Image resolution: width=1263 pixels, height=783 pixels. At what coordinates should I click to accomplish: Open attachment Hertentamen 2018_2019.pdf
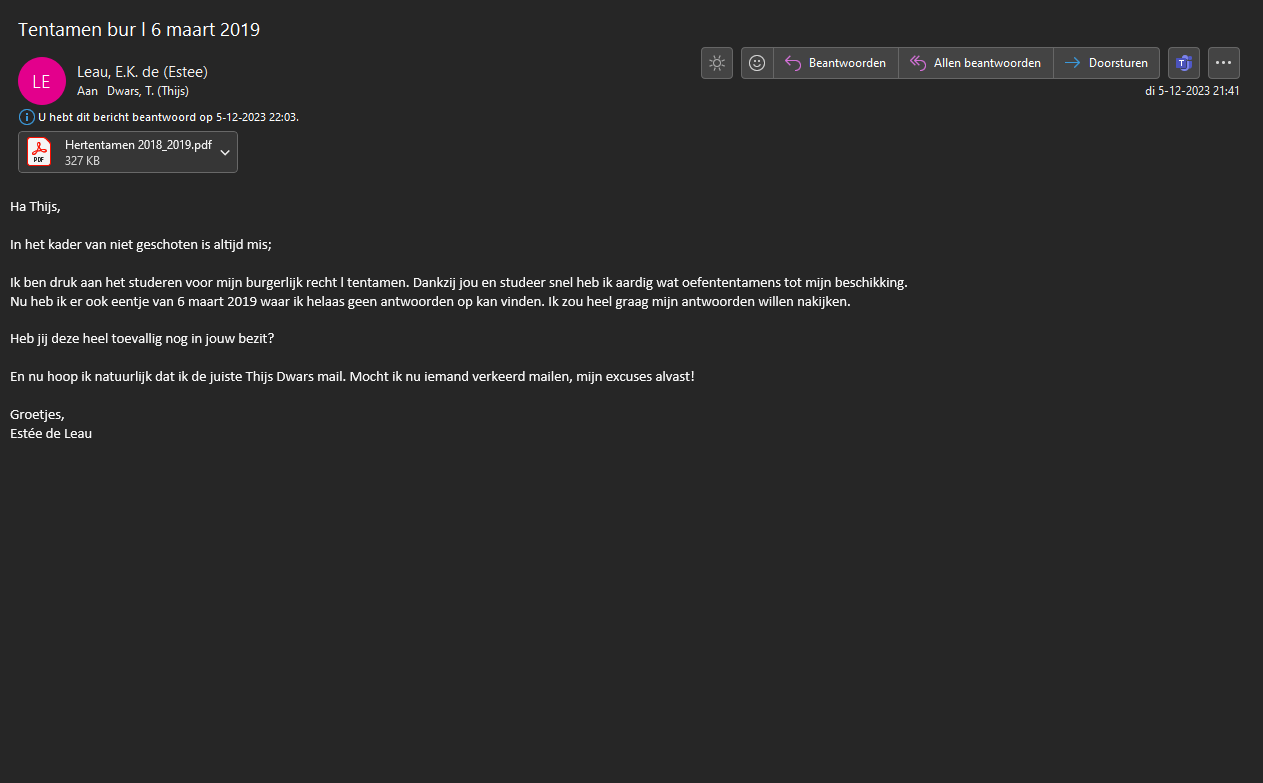[138, 145]
